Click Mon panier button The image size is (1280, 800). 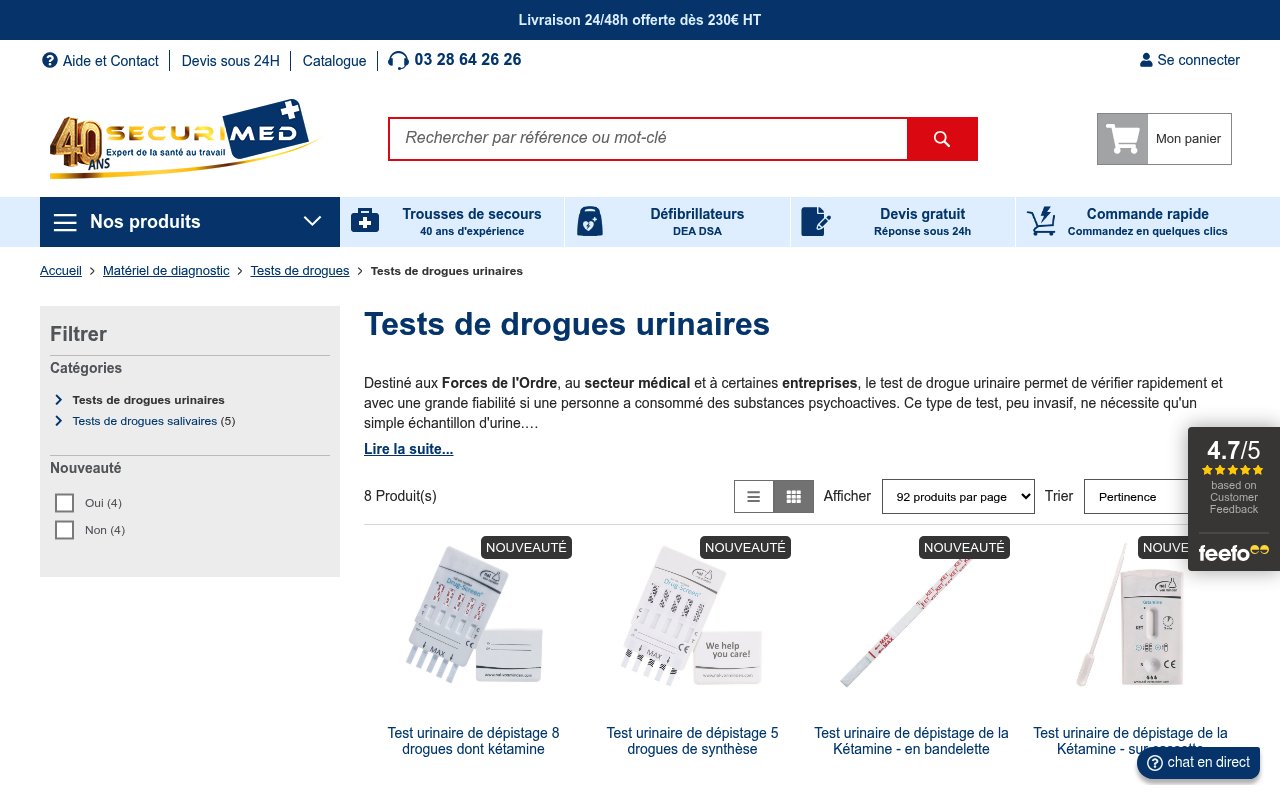1165,139
